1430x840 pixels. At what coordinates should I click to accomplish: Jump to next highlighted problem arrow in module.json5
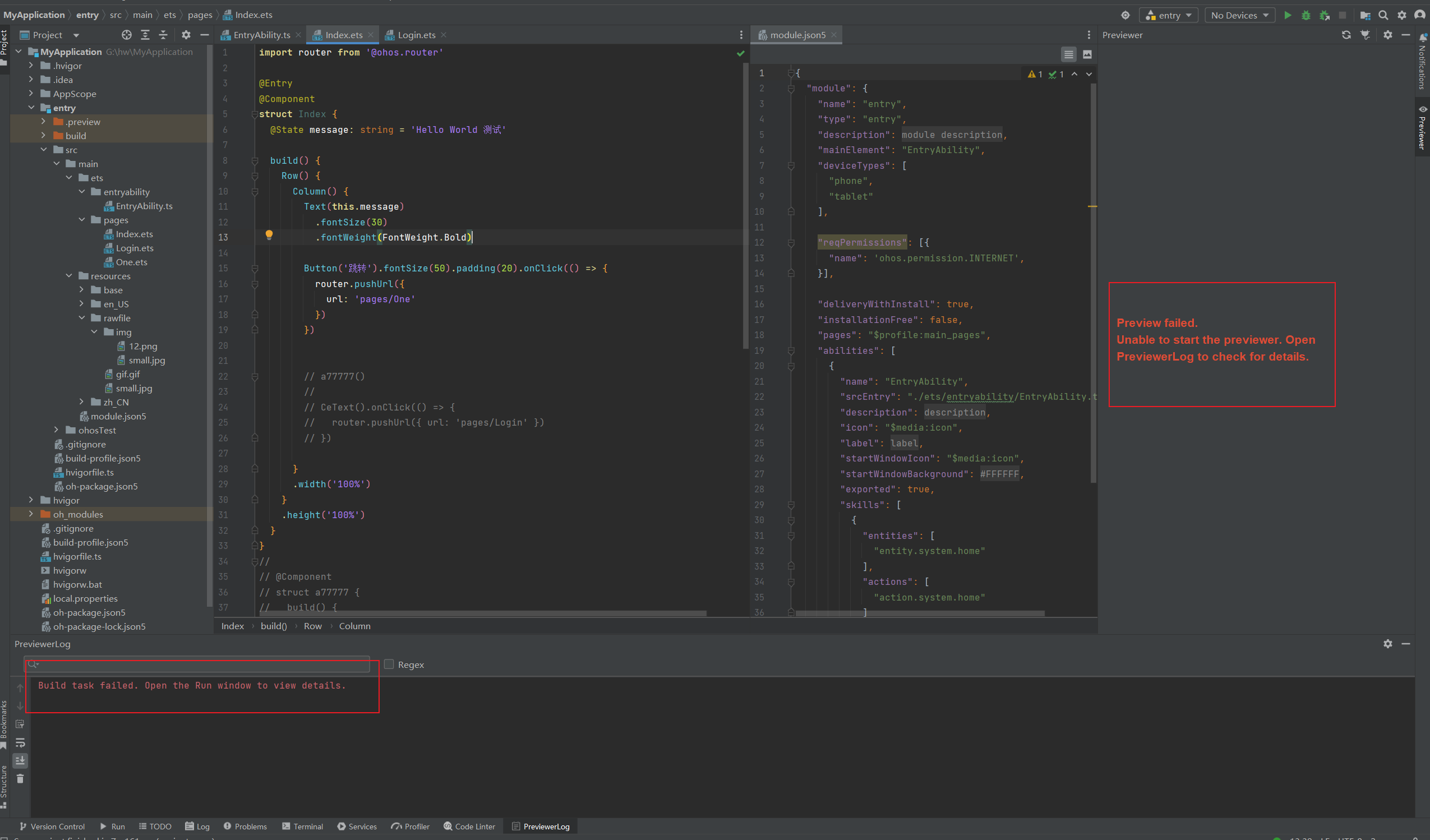click(x=1089, y=75)
